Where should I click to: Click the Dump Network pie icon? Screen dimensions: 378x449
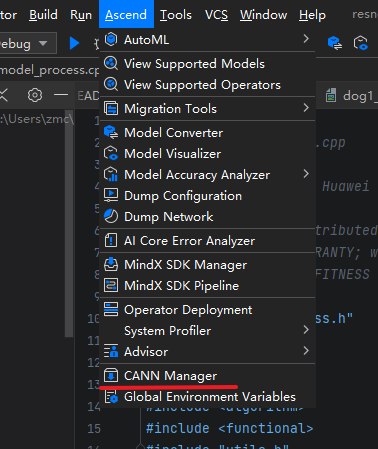(x=111, y=216)
